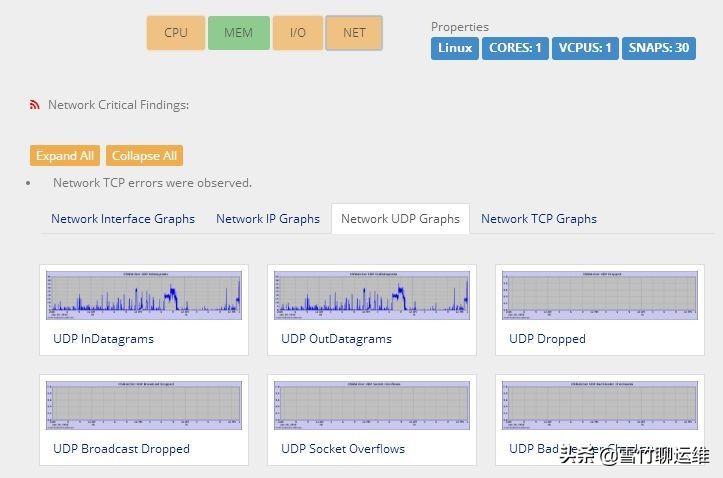Viewport: 723px width, 478px height.
Task: Switch to the I/O section
Action: 298,32
